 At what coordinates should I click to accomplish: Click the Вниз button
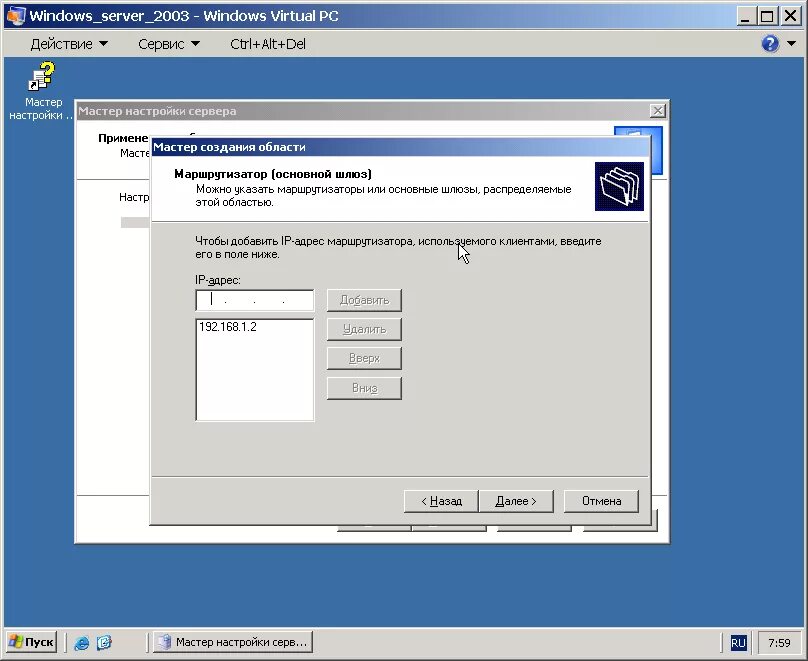[364, 388]
